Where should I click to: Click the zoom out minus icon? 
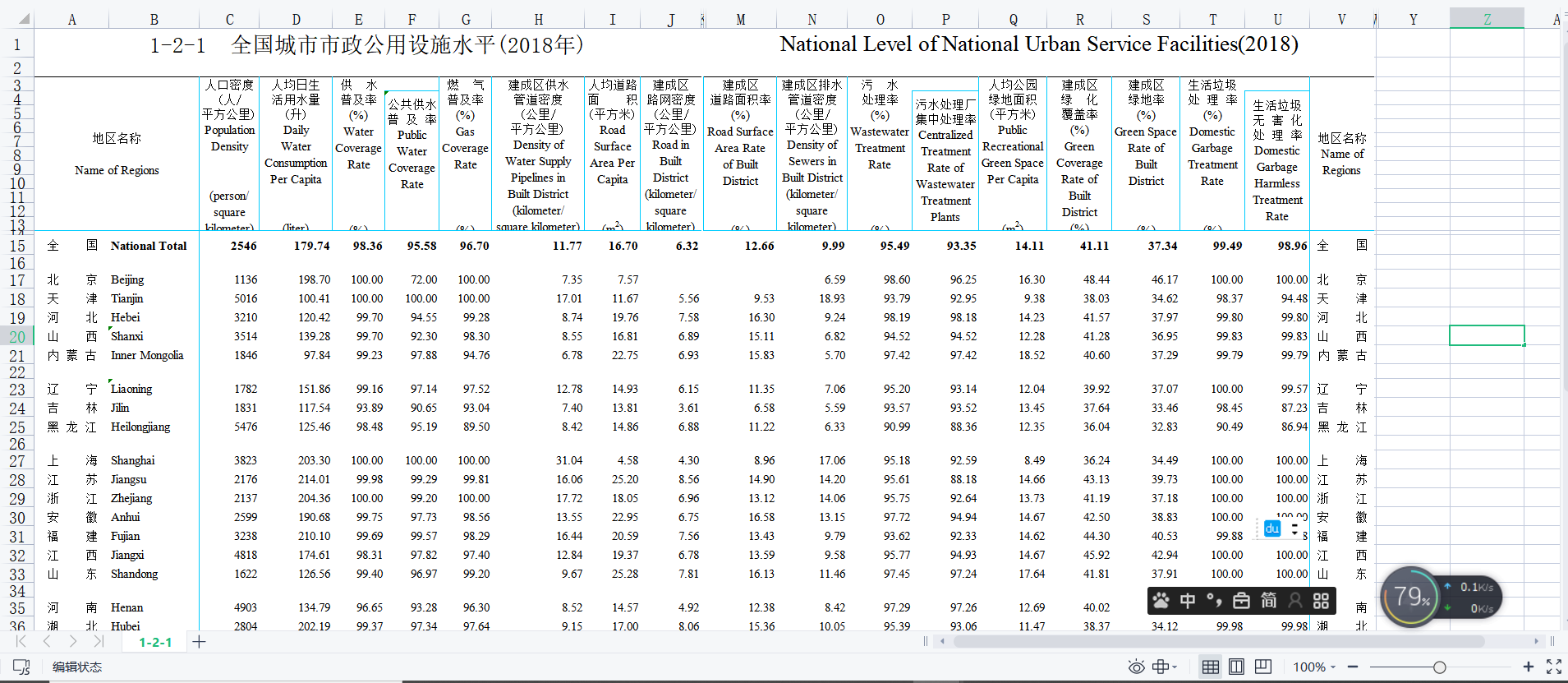click(x=1352, y=667)
